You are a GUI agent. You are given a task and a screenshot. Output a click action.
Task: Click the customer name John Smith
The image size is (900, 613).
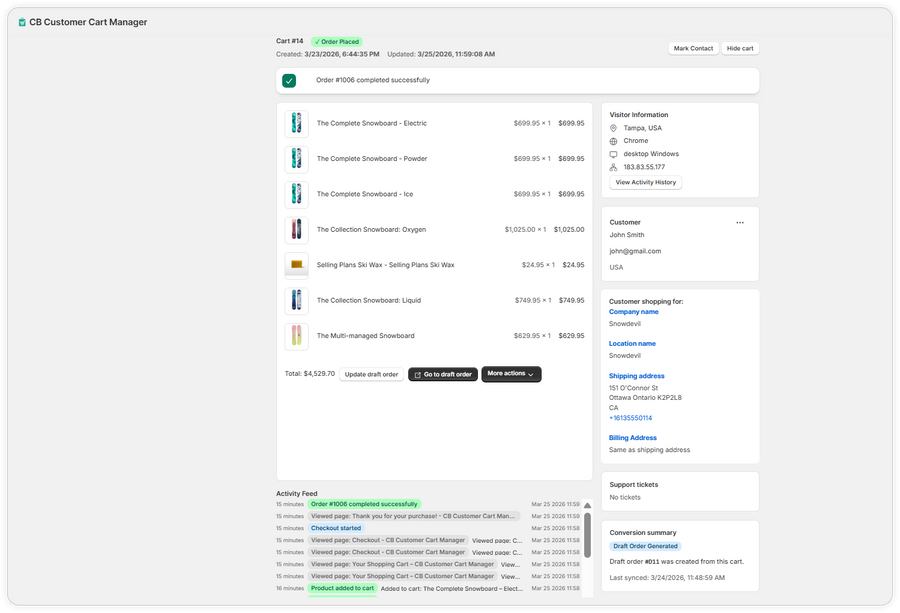coord(627,235)
